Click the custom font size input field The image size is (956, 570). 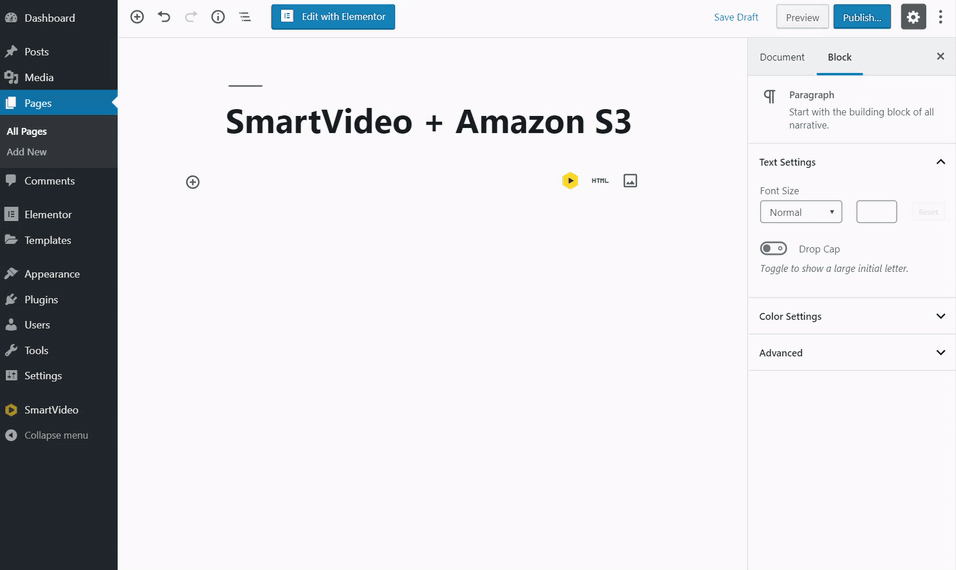point(876,212)
